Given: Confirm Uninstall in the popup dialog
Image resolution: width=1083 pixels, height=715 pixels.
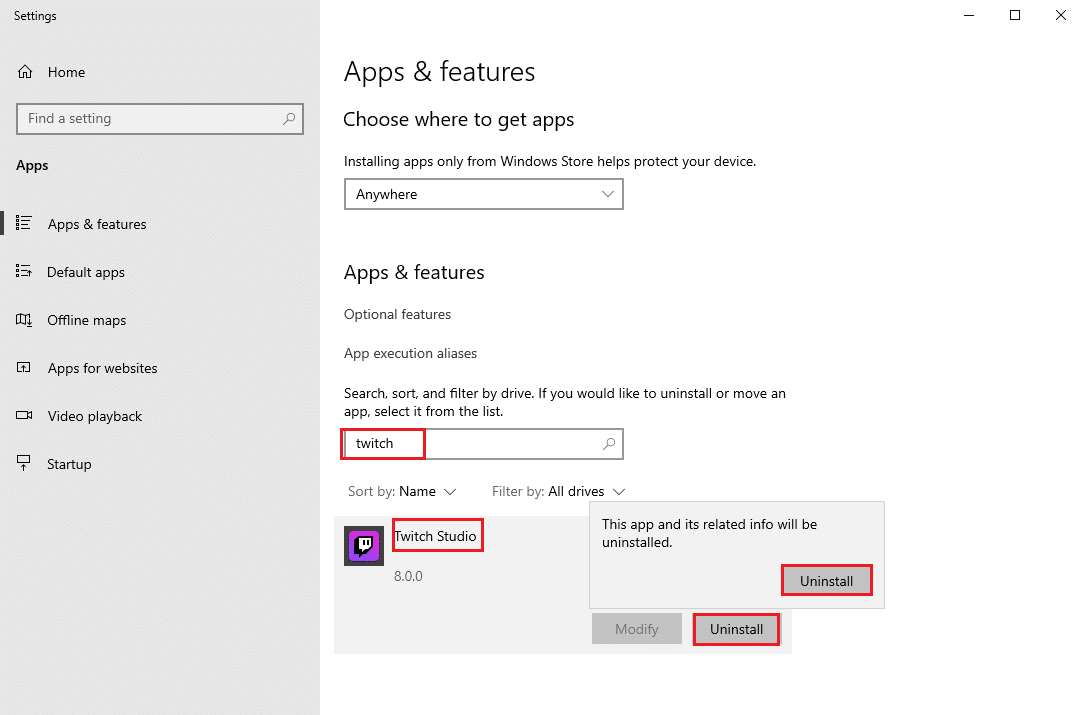Looking at the screenshot, I should [x=826, y=581].
